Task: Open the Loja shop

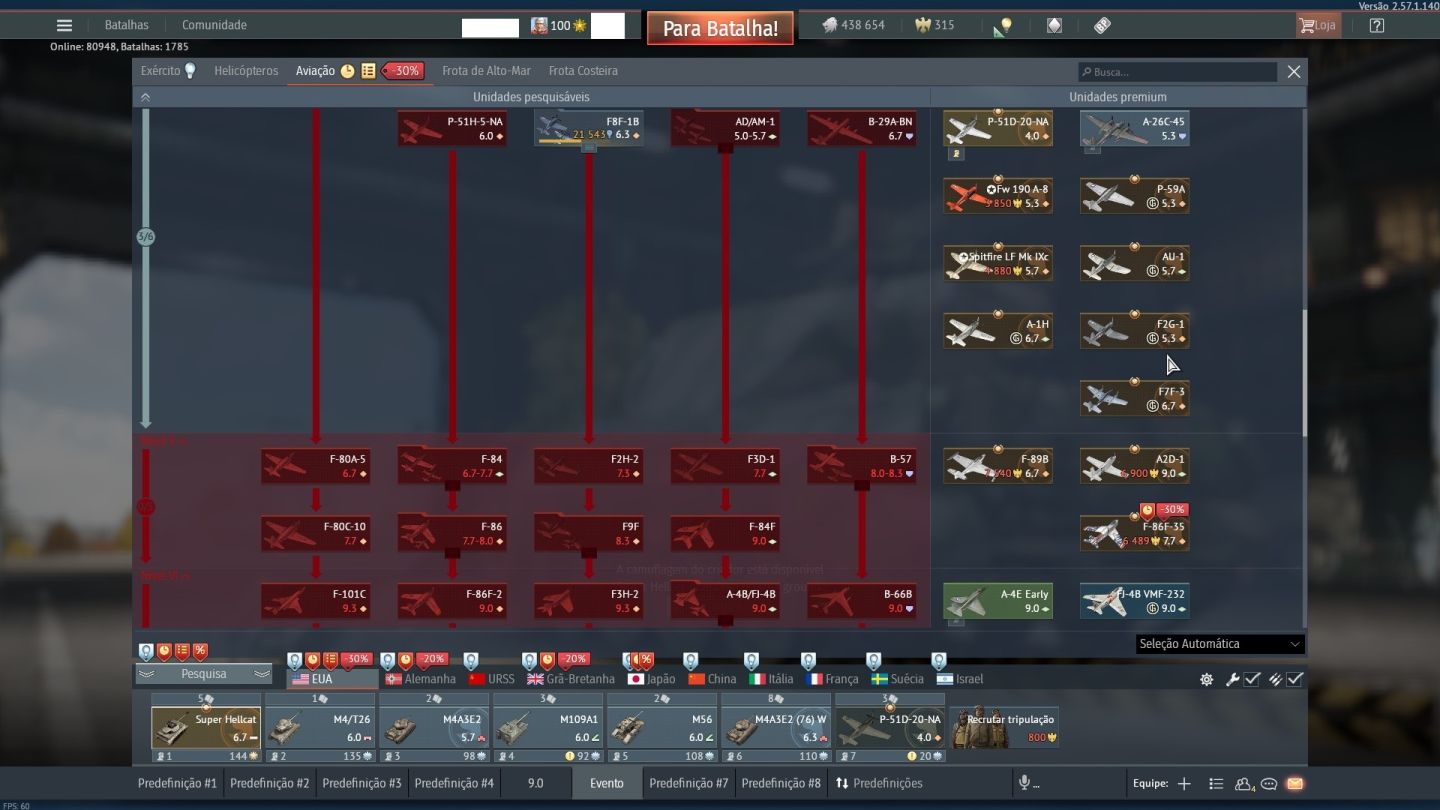Action: tap(1317, 25)
